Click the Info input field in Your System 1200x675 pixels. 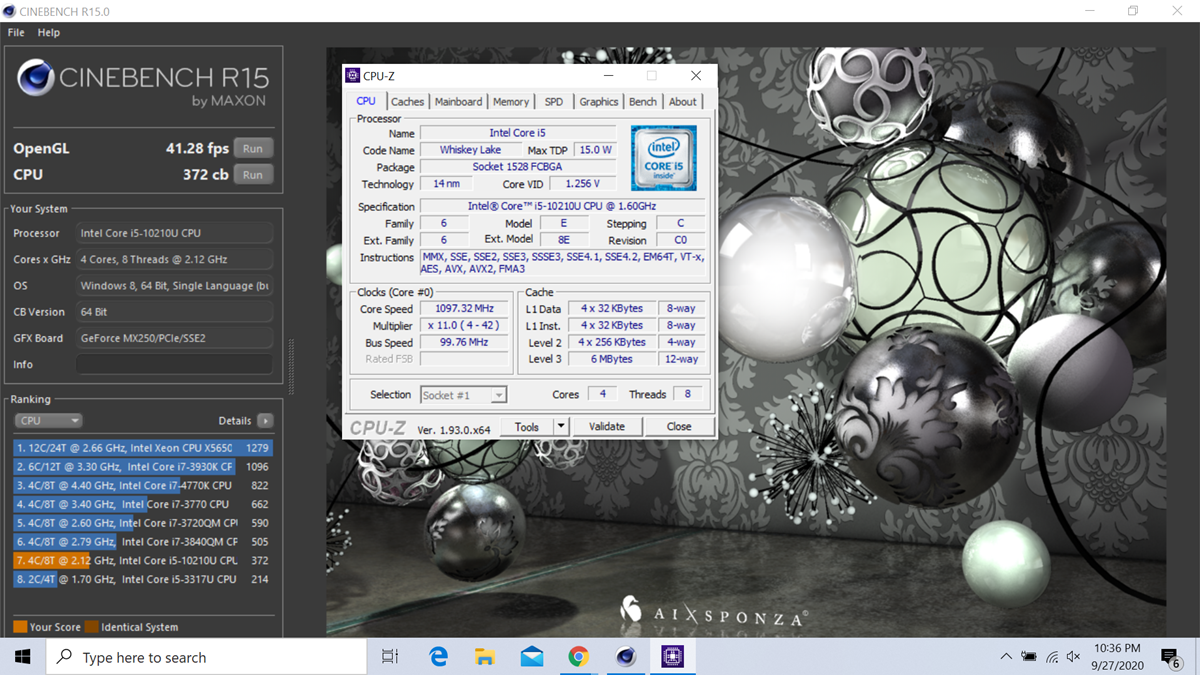tap(175, 364)
